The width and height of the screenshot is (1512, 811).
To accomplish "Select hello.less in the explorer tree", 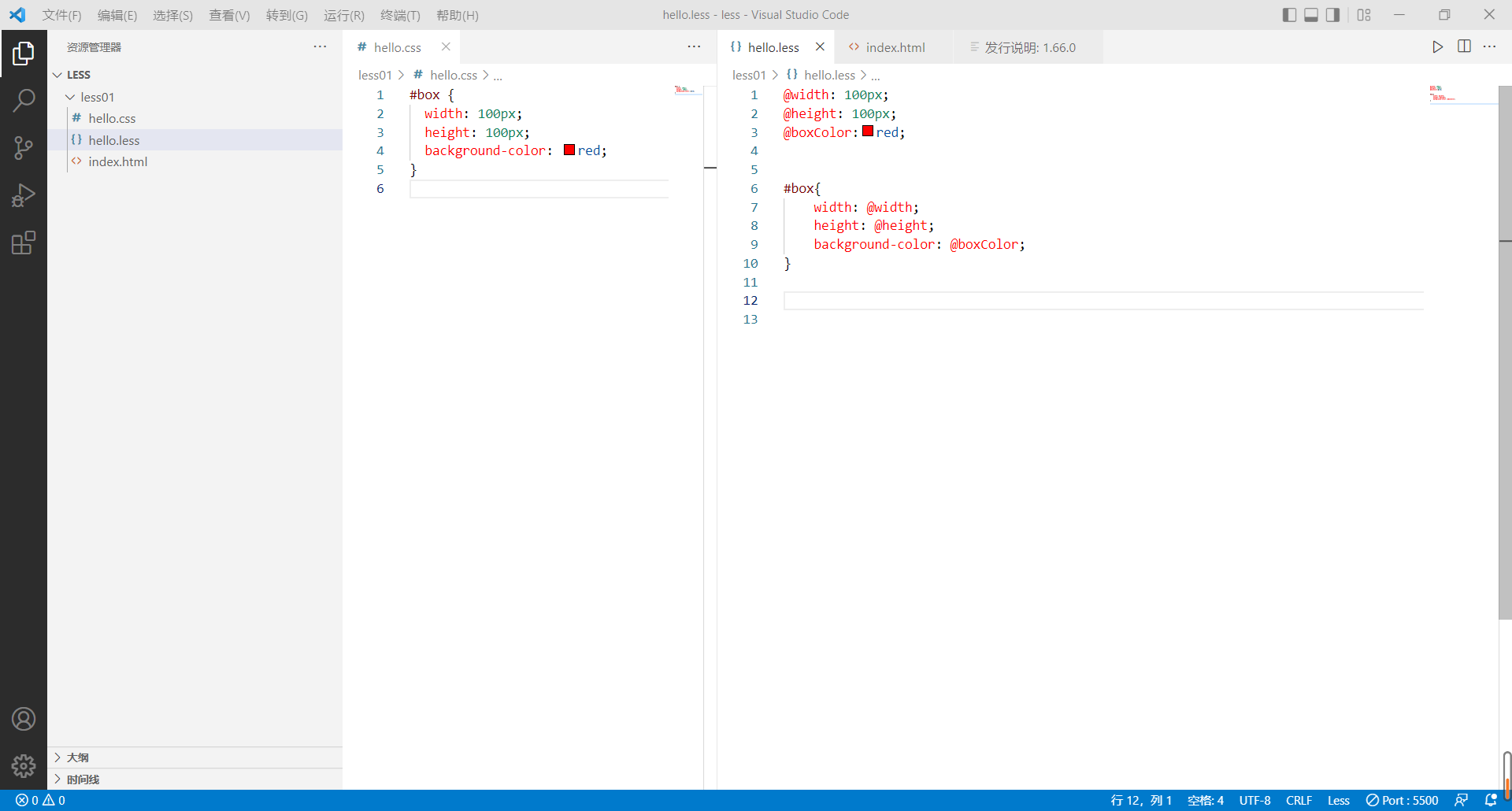I will pos(195,140).
